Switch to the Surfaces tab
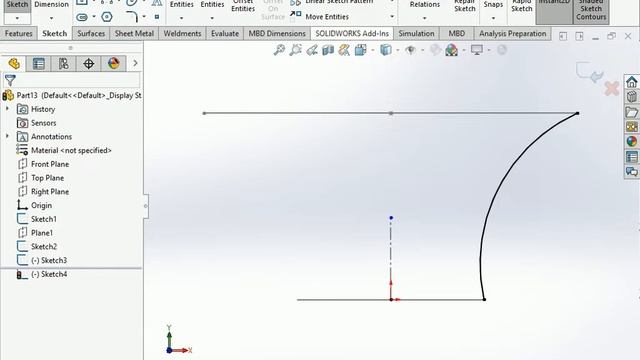 tap(91, 33)
